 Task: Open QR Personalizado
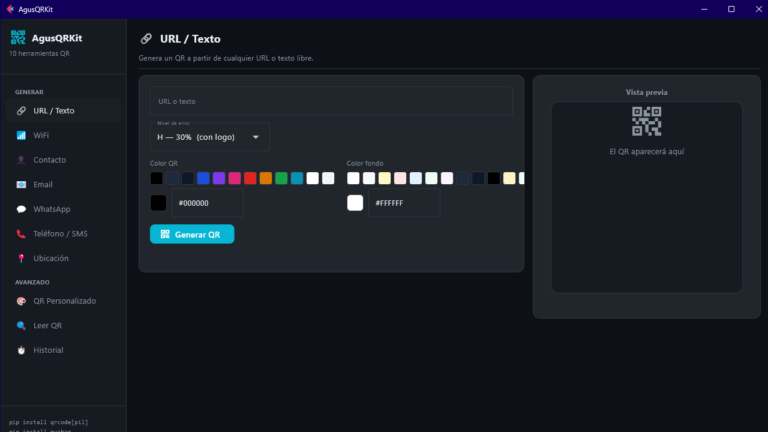pyautogui.click(x=63, y=301)
